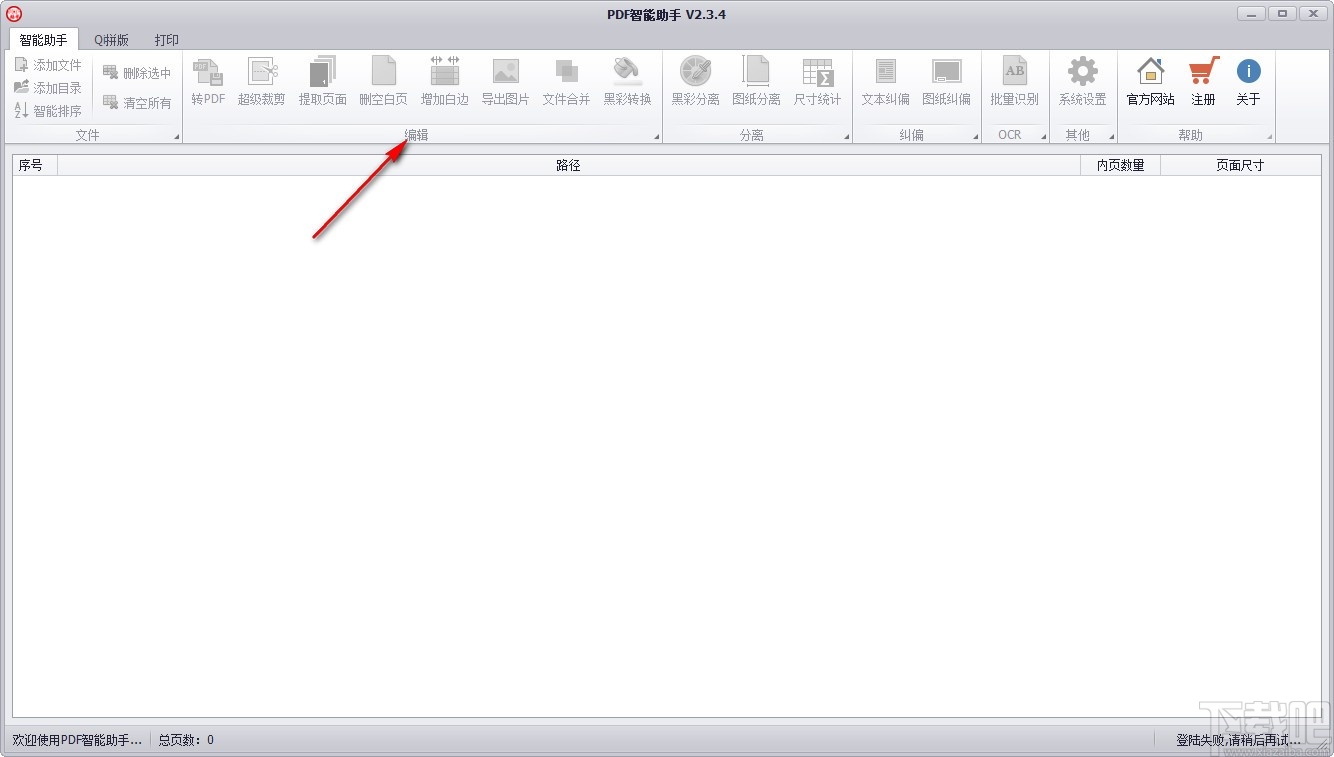This screenshot has width=1334, height=757.
Task: Select the 黑彩转换 color conversion tool
Action: 627,83
